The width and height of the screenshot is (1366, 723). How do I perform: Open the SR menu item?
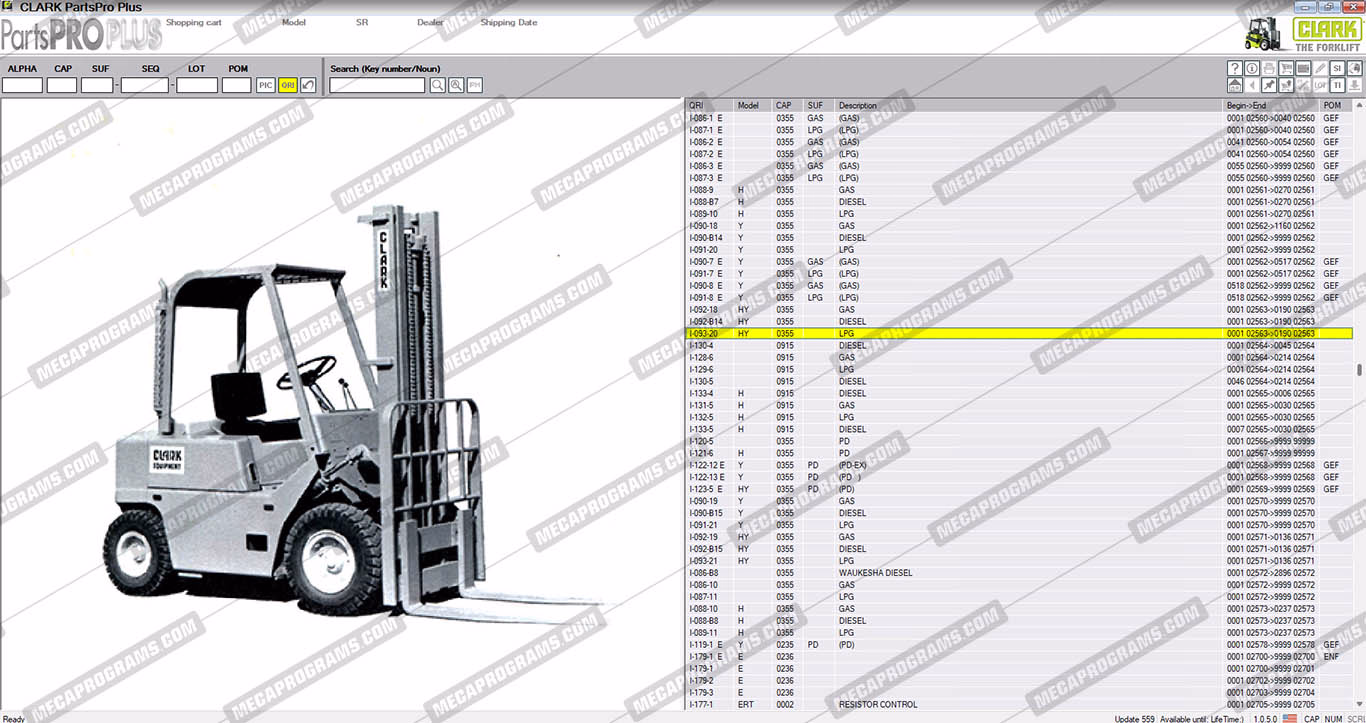pos(362,22)
